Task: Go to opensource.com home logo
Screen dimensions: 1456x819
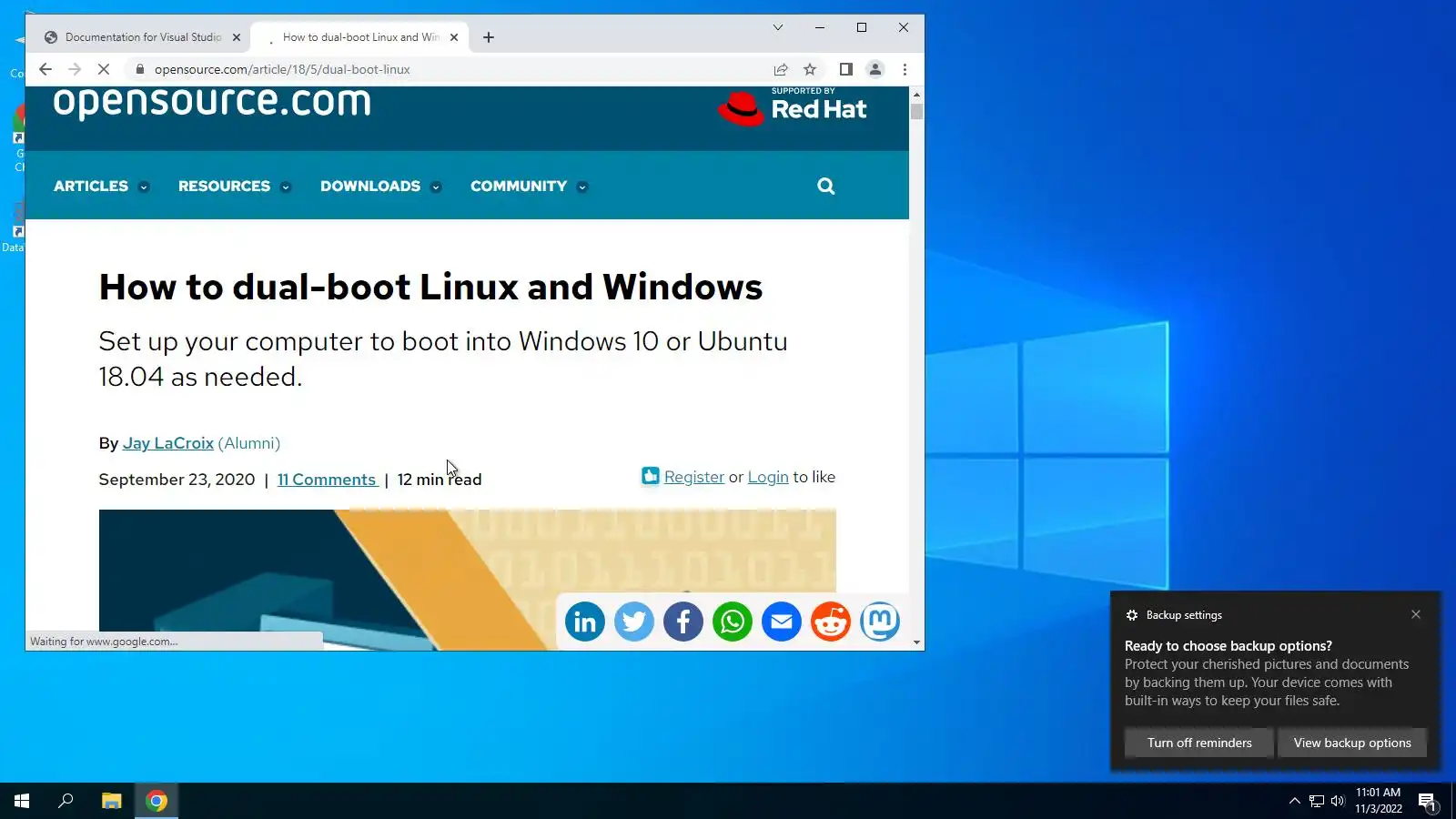Action: [x=212, y=102]
